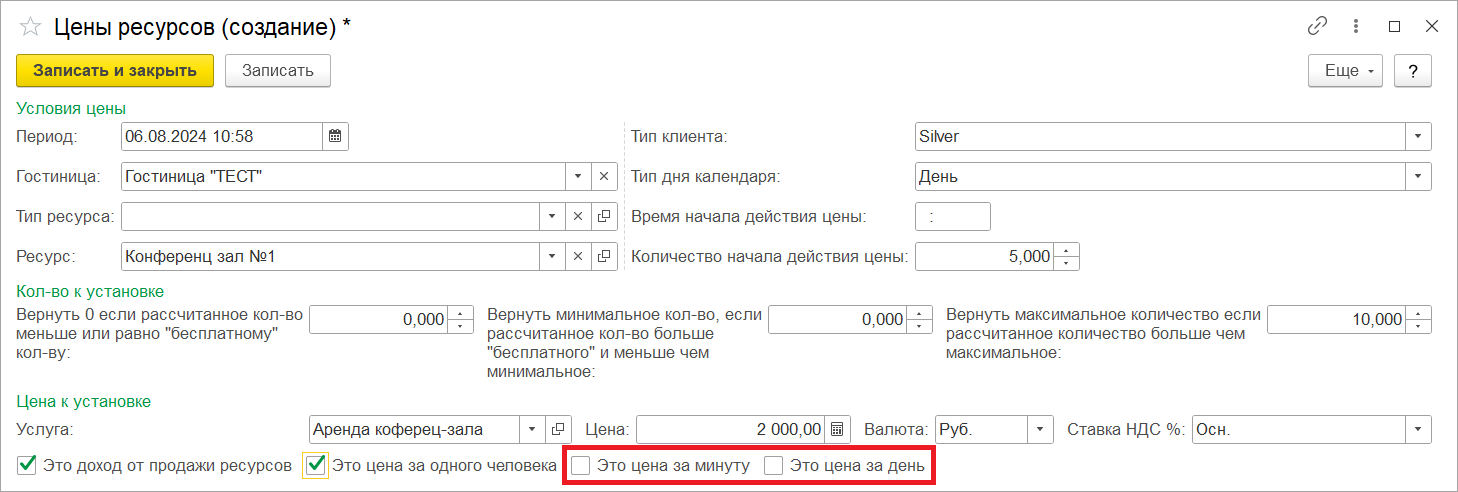This screenshot has width=1458, height=492.
Task: Click the 10,000 maximum quantity field
Action: coord(1337,319)
